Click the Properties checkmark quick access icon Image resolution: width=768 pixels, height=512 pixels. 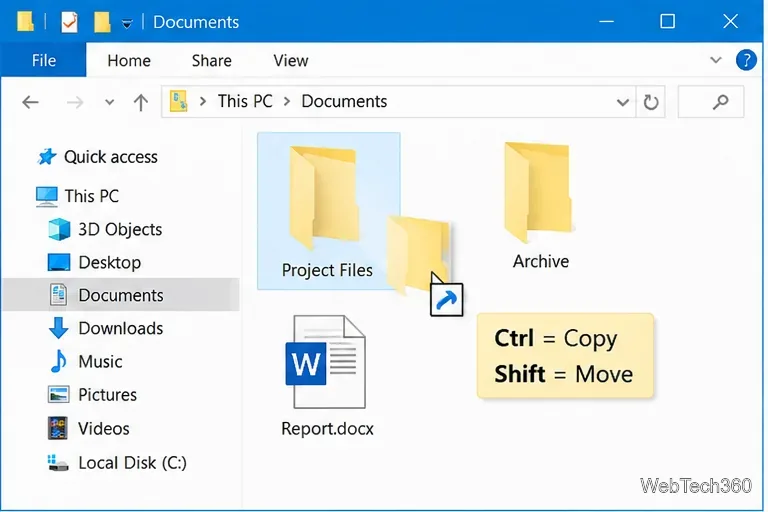tap(69, 22)
